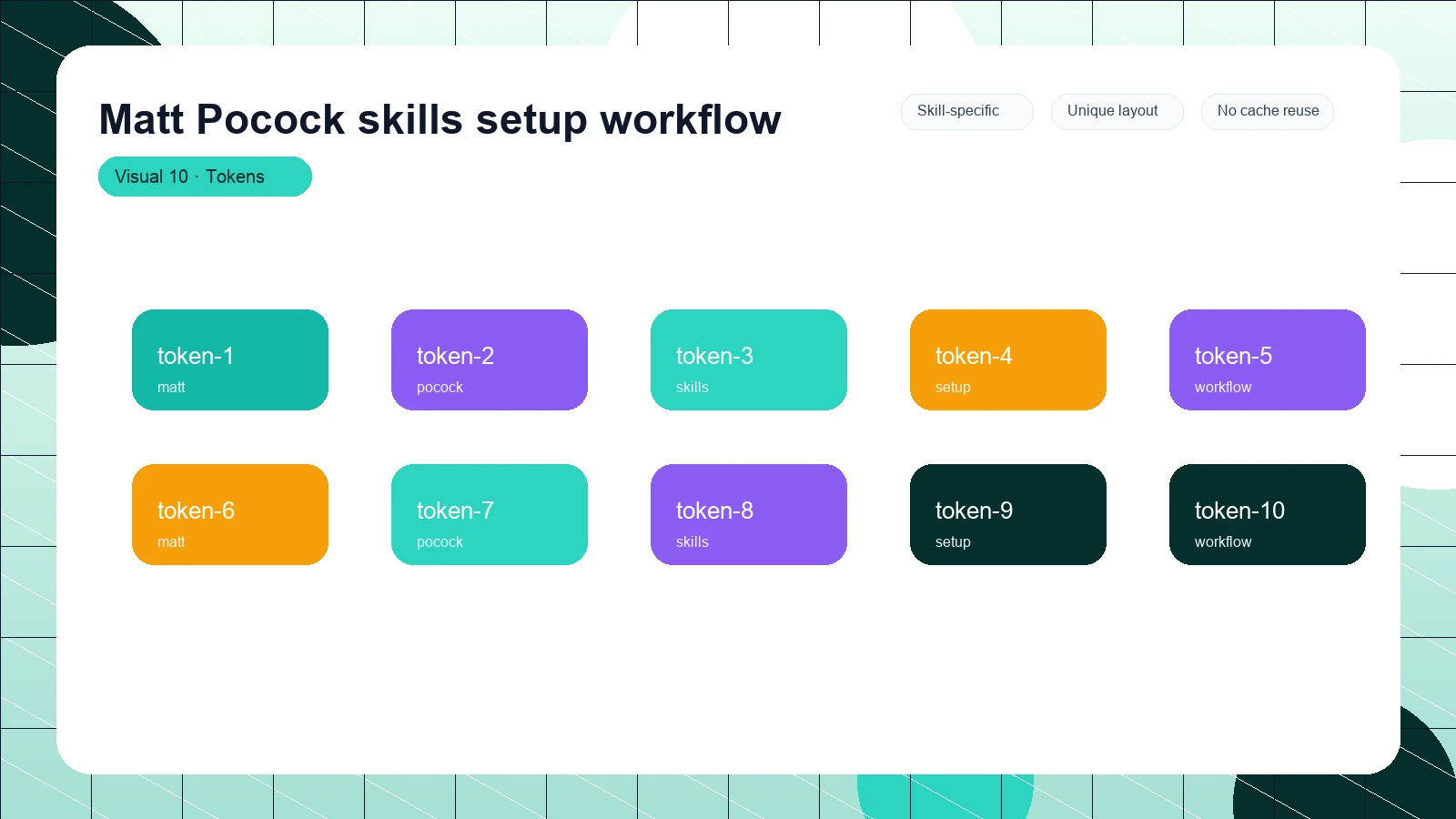Screen dimensions: 1456x819
Task: Pick the teal token-7 pocock card
Action: (x=490, y=514)
